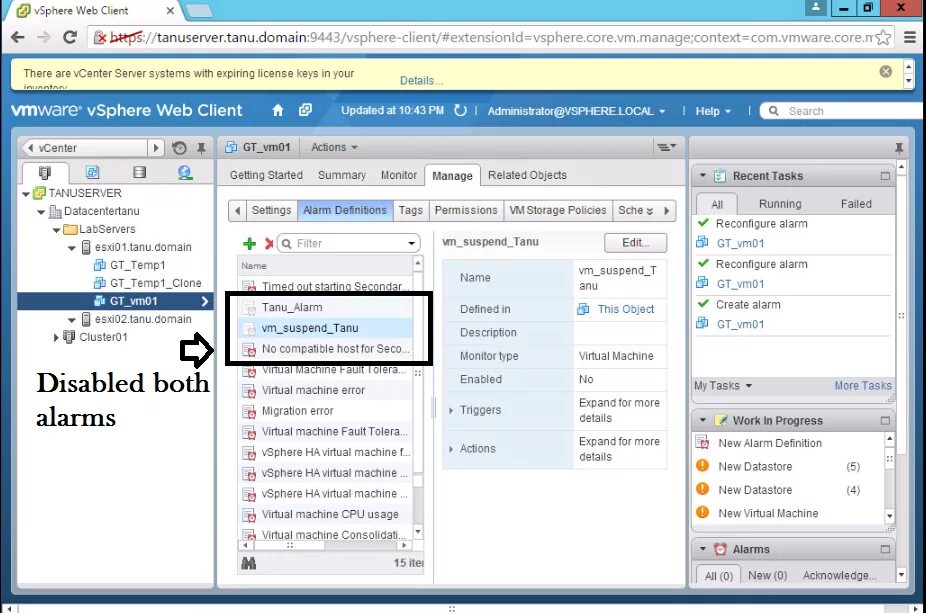Click the navigator history icon
The width and height of the screenshot is (926, 613).
pos(180,148)
